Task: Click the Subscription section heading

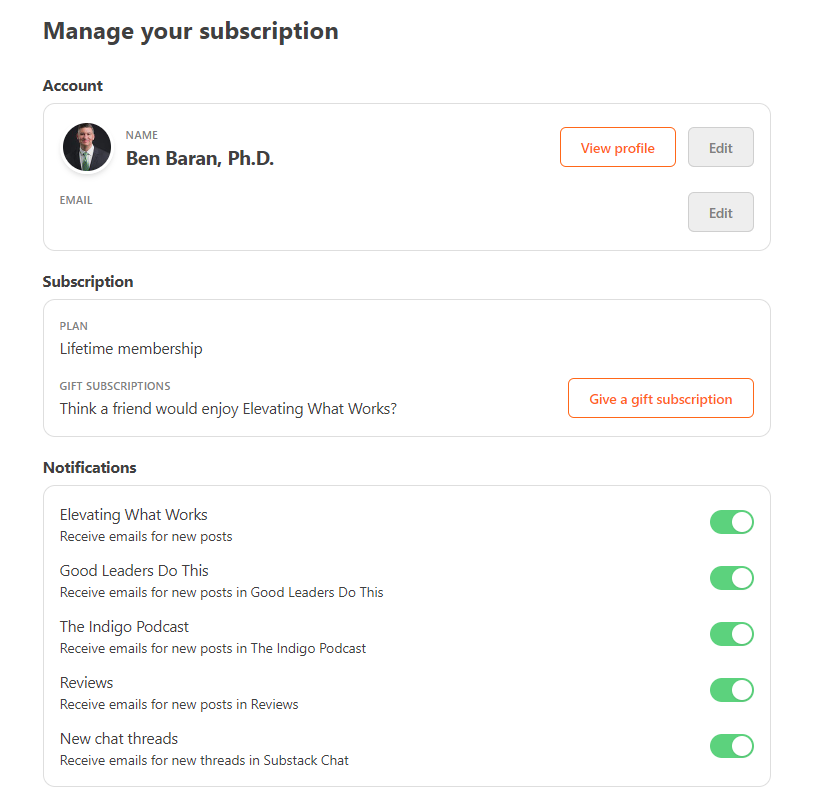Action: point(87,282)
